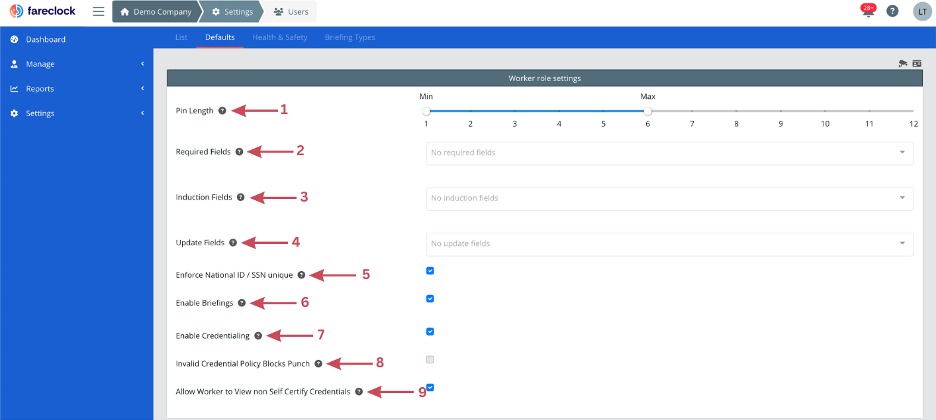Viewport: 936px width, 420px height.
Task: Click the security camera icon above panel
Action: point(903,63)
